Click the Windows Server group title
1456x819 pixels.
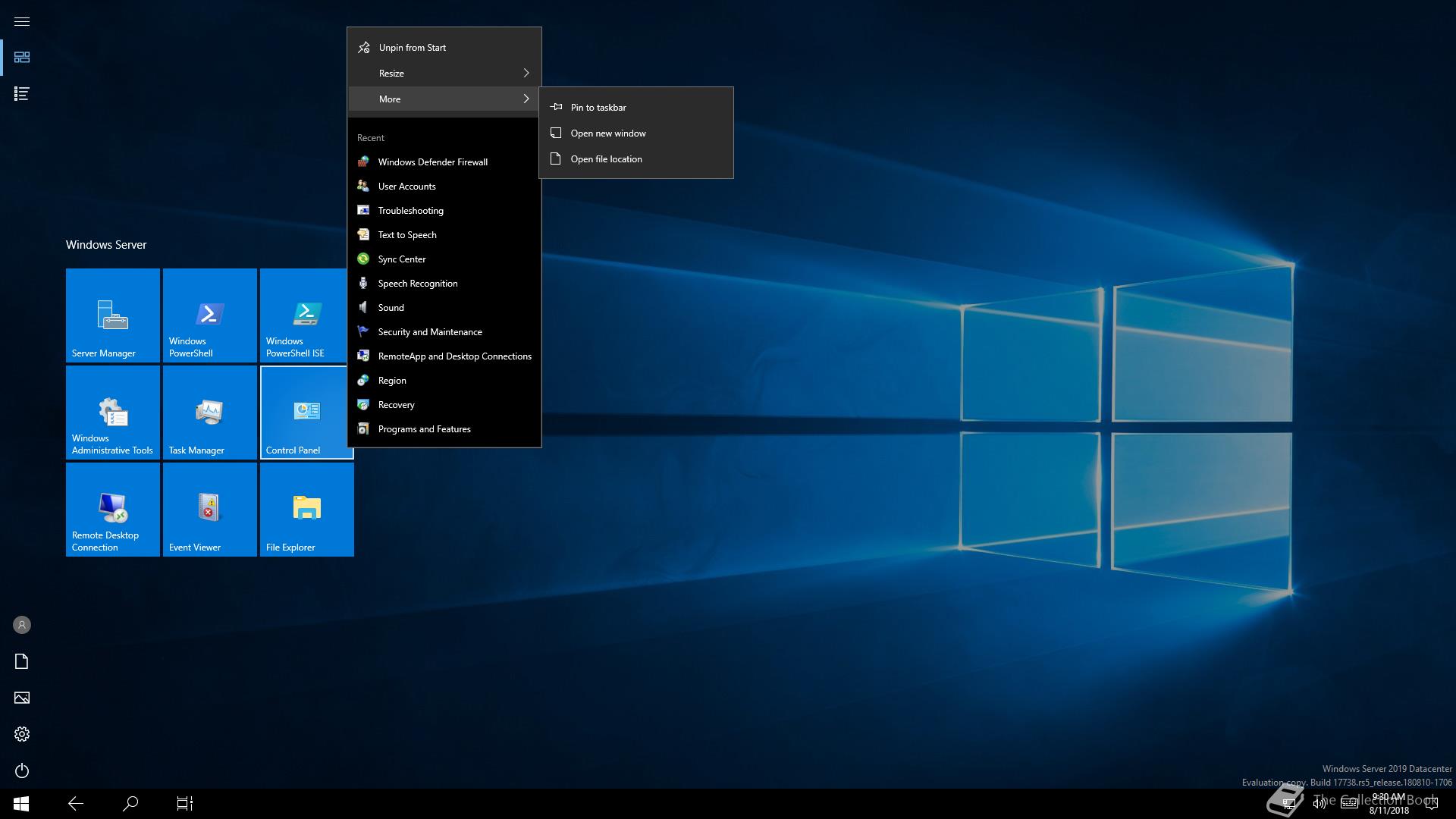click(106, 244)
